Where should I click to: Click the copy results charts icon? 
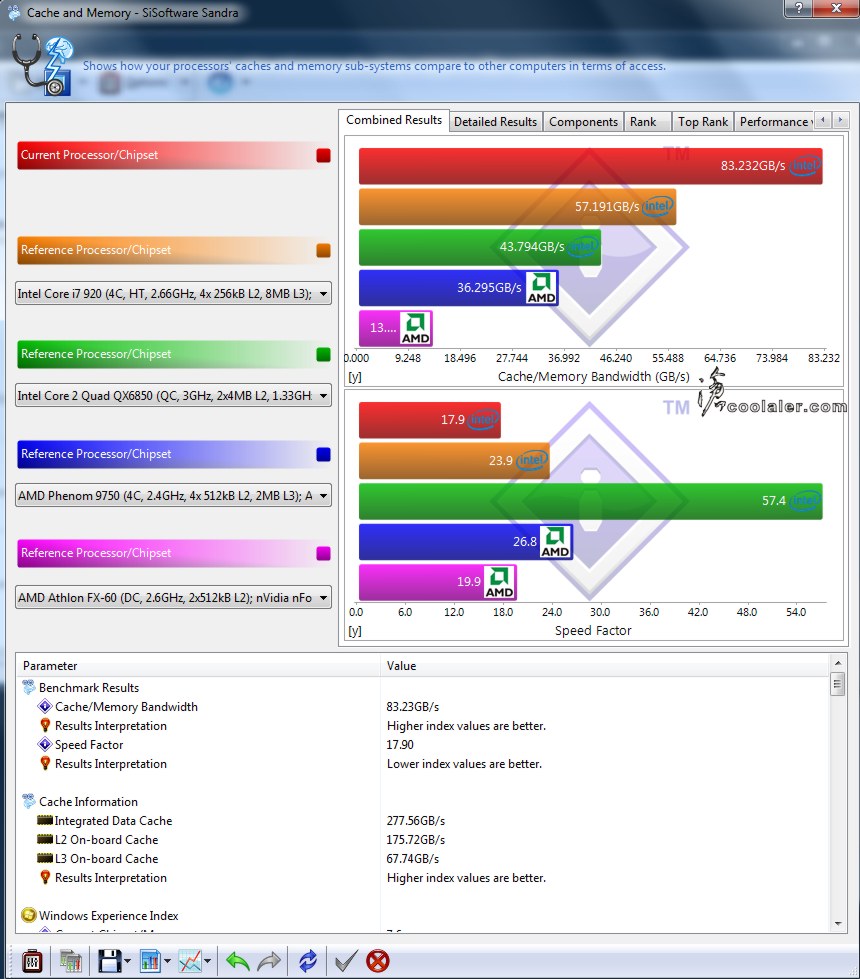point(71,961)
